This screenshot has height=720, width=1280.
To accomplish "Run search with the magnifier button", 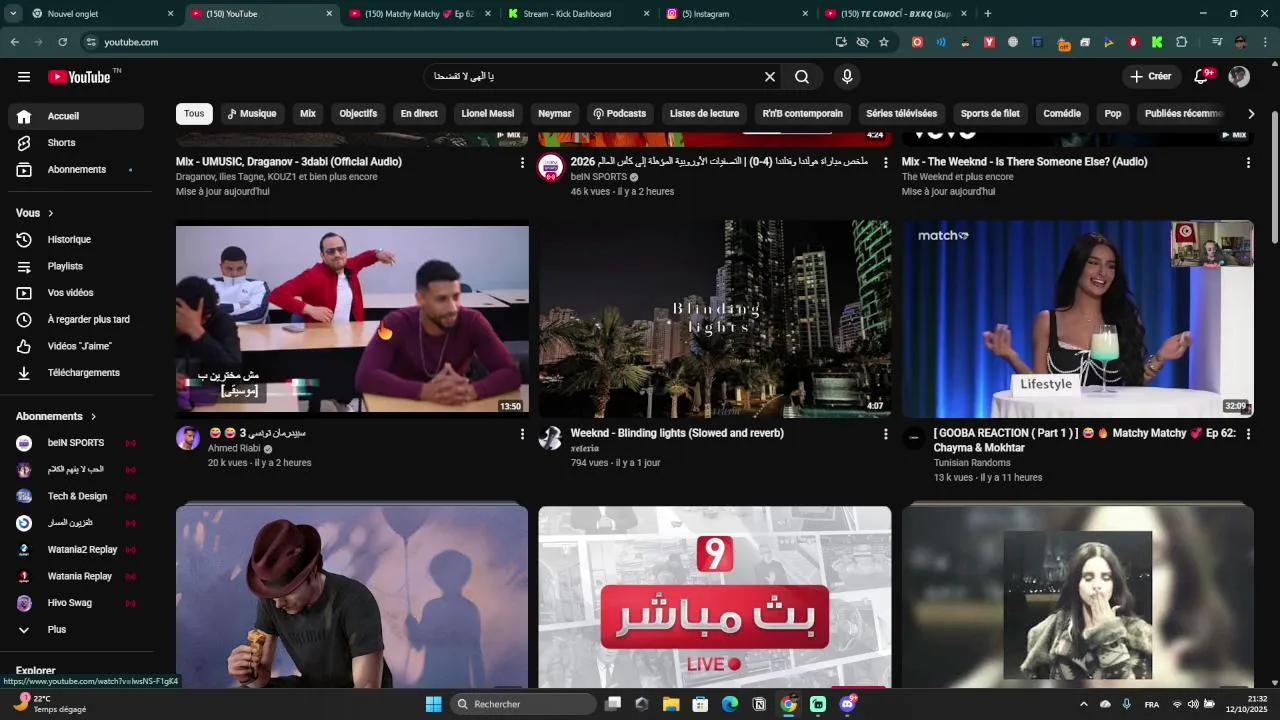I will pyautogui.click(x=802, y=77).
